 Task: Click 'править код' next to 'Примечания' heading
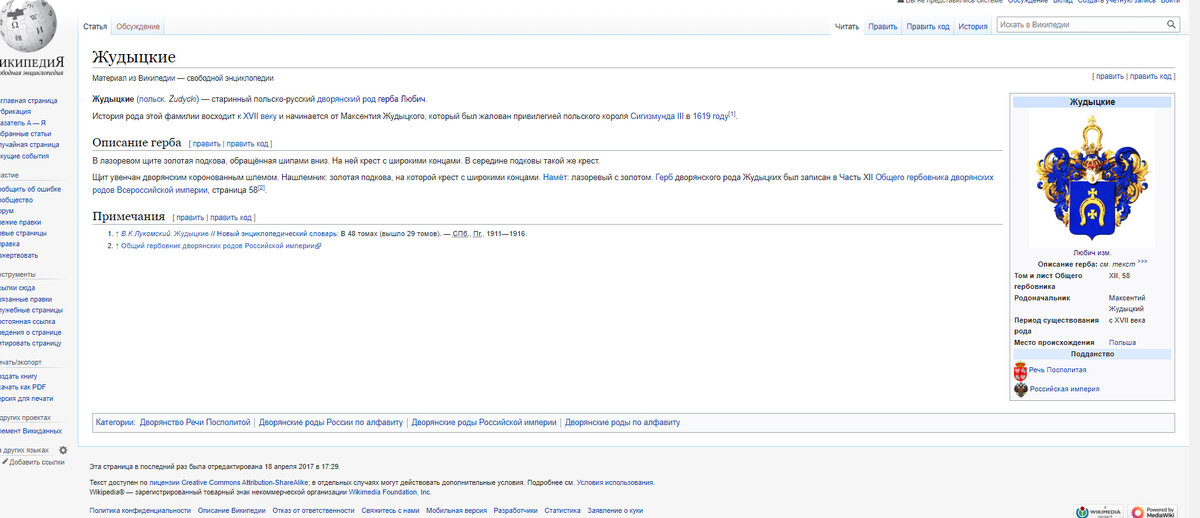coord(231,217)
